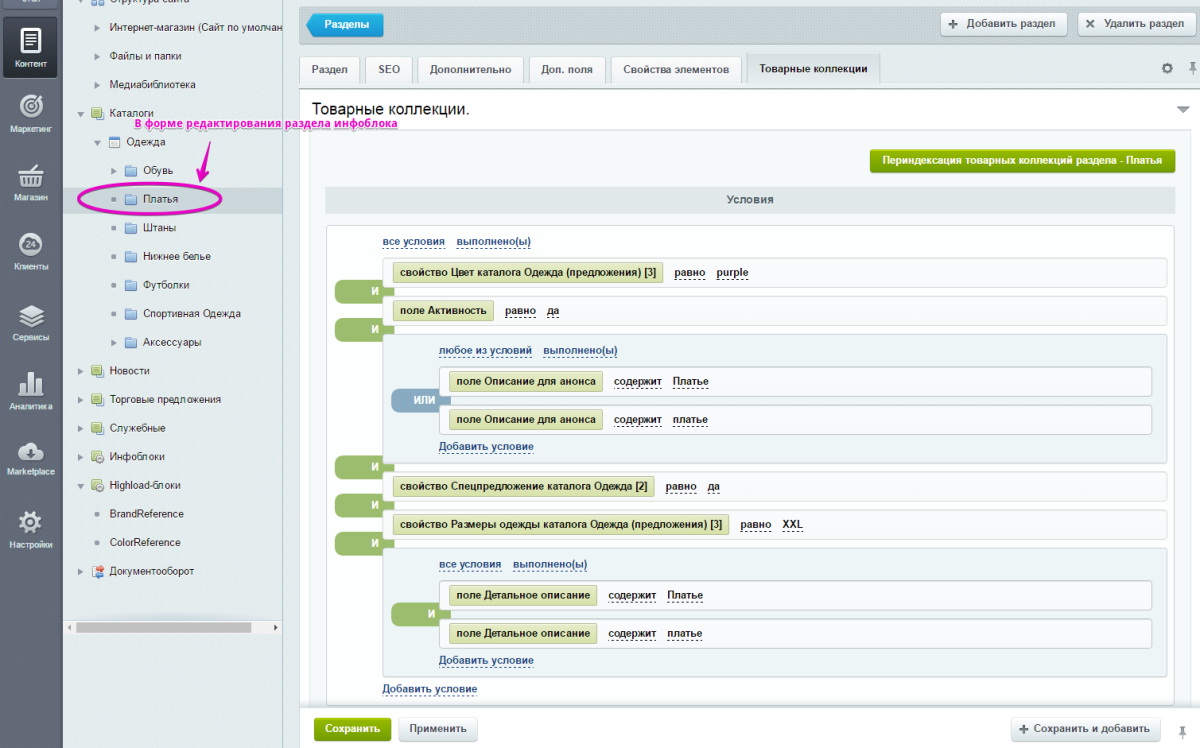This screenshot has width=1200, height=748.
Task: Click the tab settings gear icon
Action: [x=1167, y=69]
